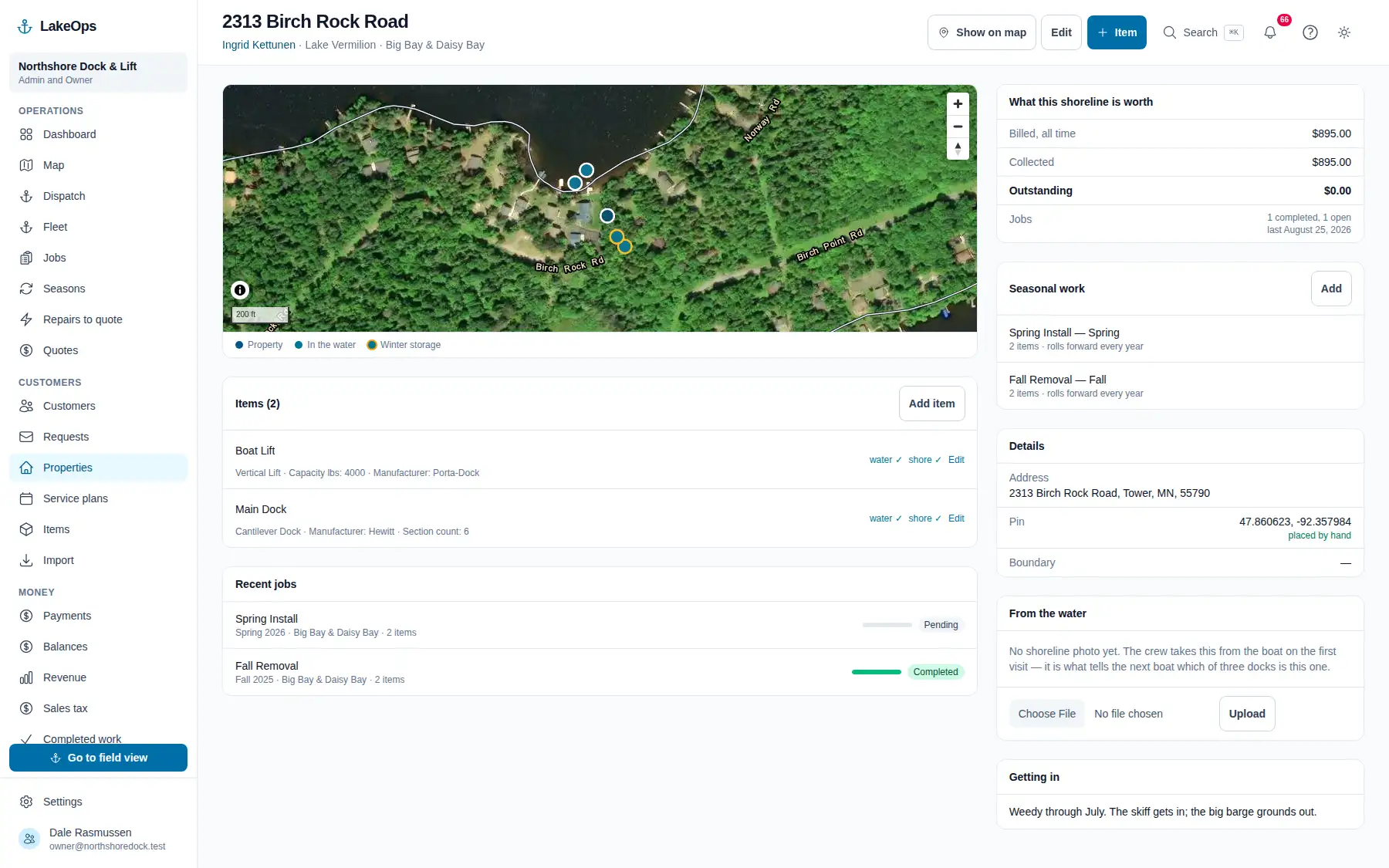Open the Ingrid Kettunen customer link
The width and height of the screenshot is (1389, 868).
(x=259, y=45)
